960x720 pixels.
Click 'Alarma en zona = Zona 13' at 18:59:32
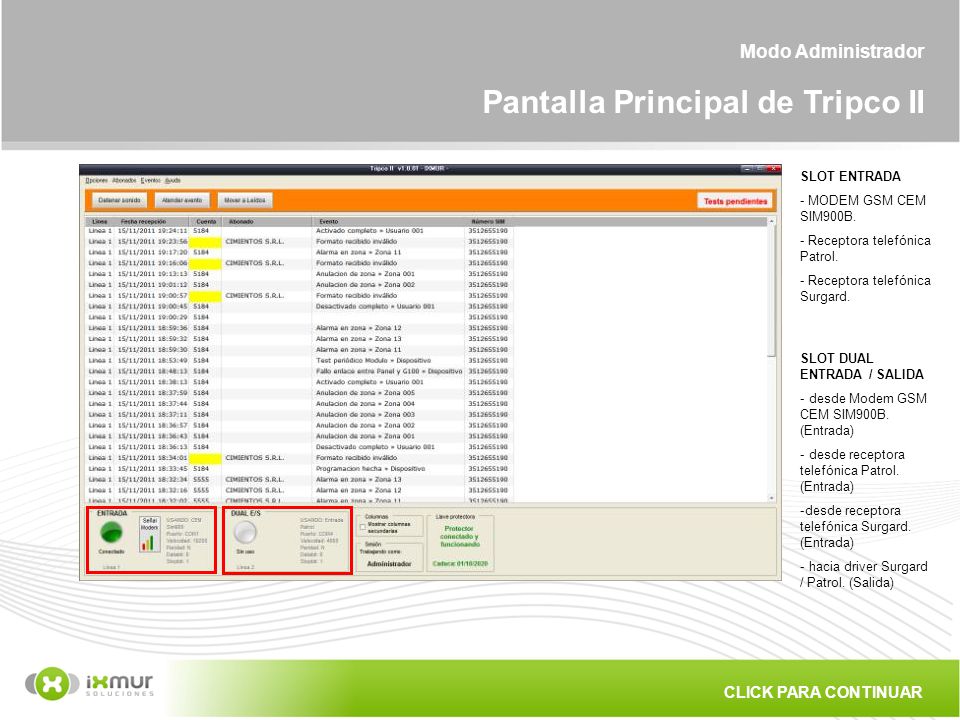pyautogui.click(x=359, y=339)
